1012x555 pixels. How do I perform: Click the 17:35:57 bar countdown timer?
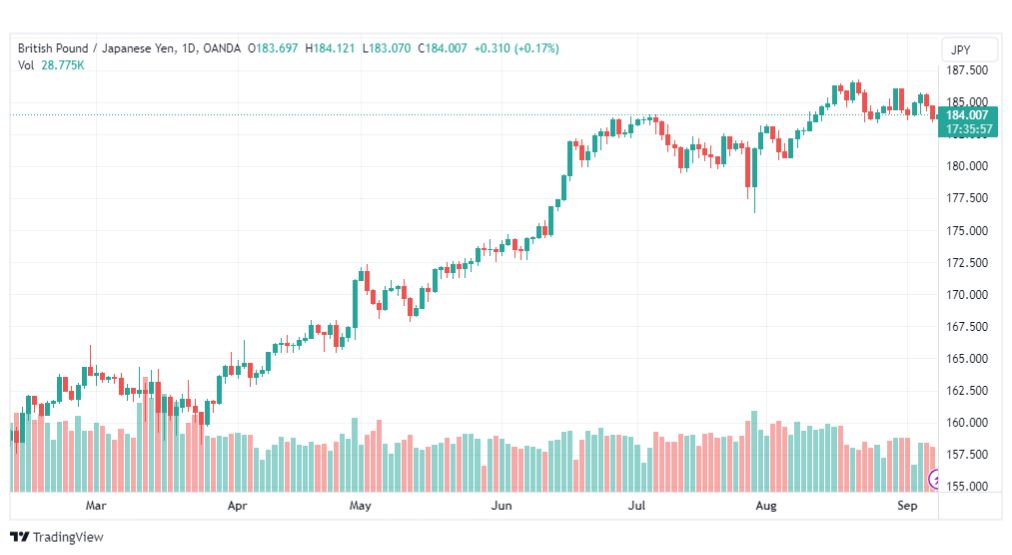[967, 129]
